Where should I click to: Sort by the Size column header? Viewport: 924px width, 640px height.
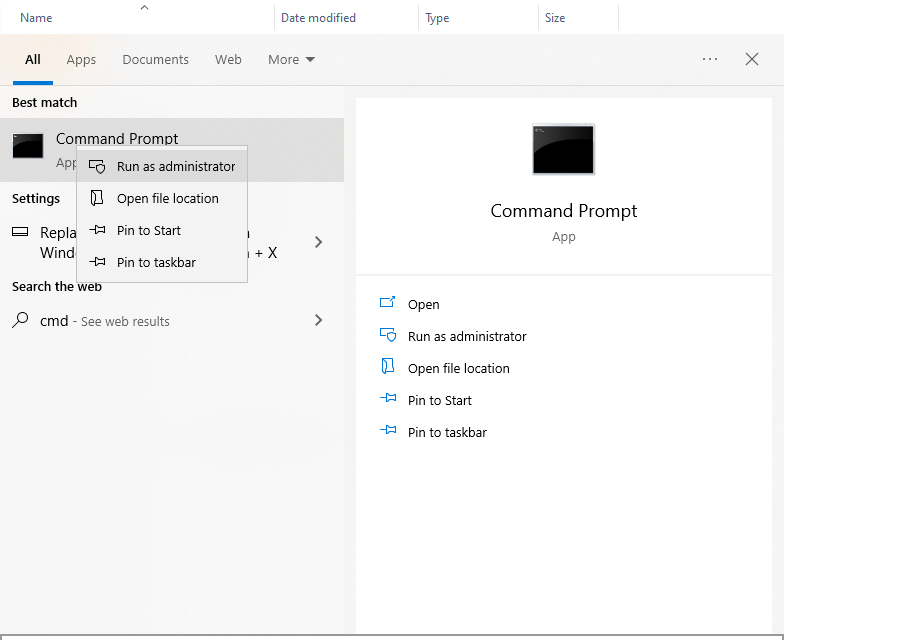[x=555, y=18]
